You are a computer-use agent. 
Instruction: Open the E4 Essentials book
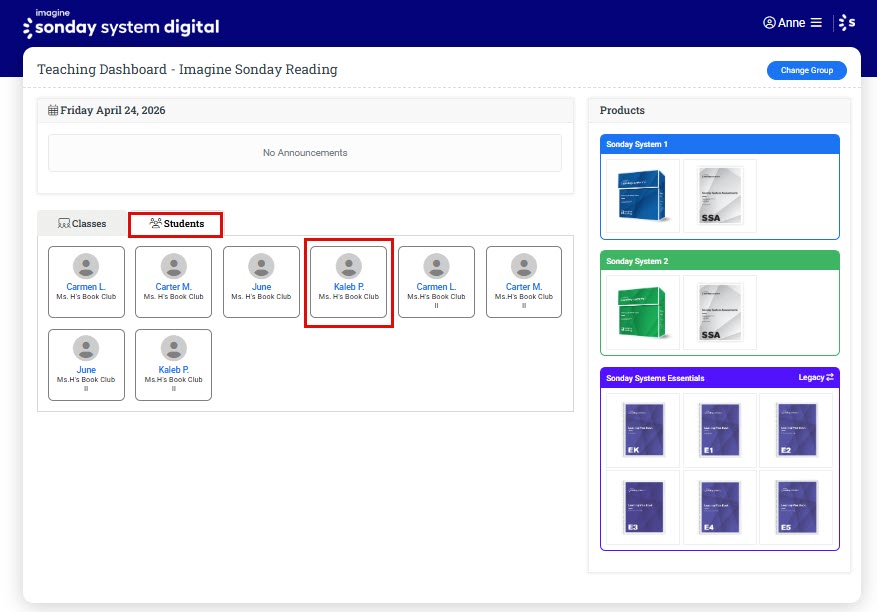coord(720,507)
